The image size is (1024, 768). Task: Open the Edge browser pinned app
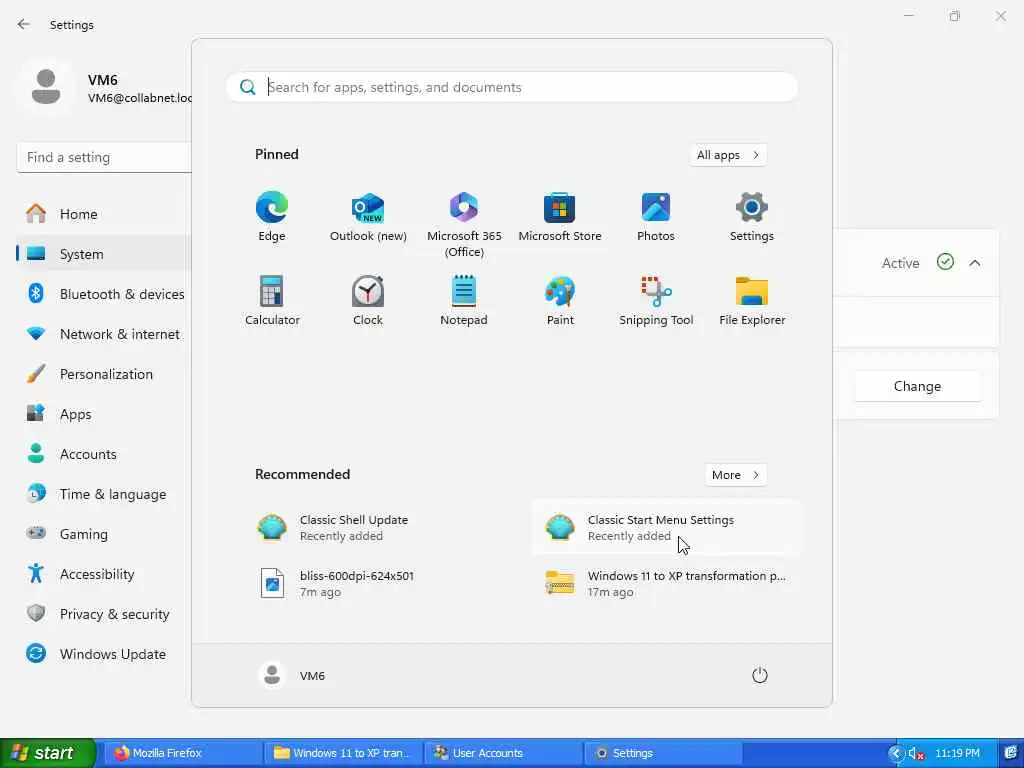coord(272,217)
